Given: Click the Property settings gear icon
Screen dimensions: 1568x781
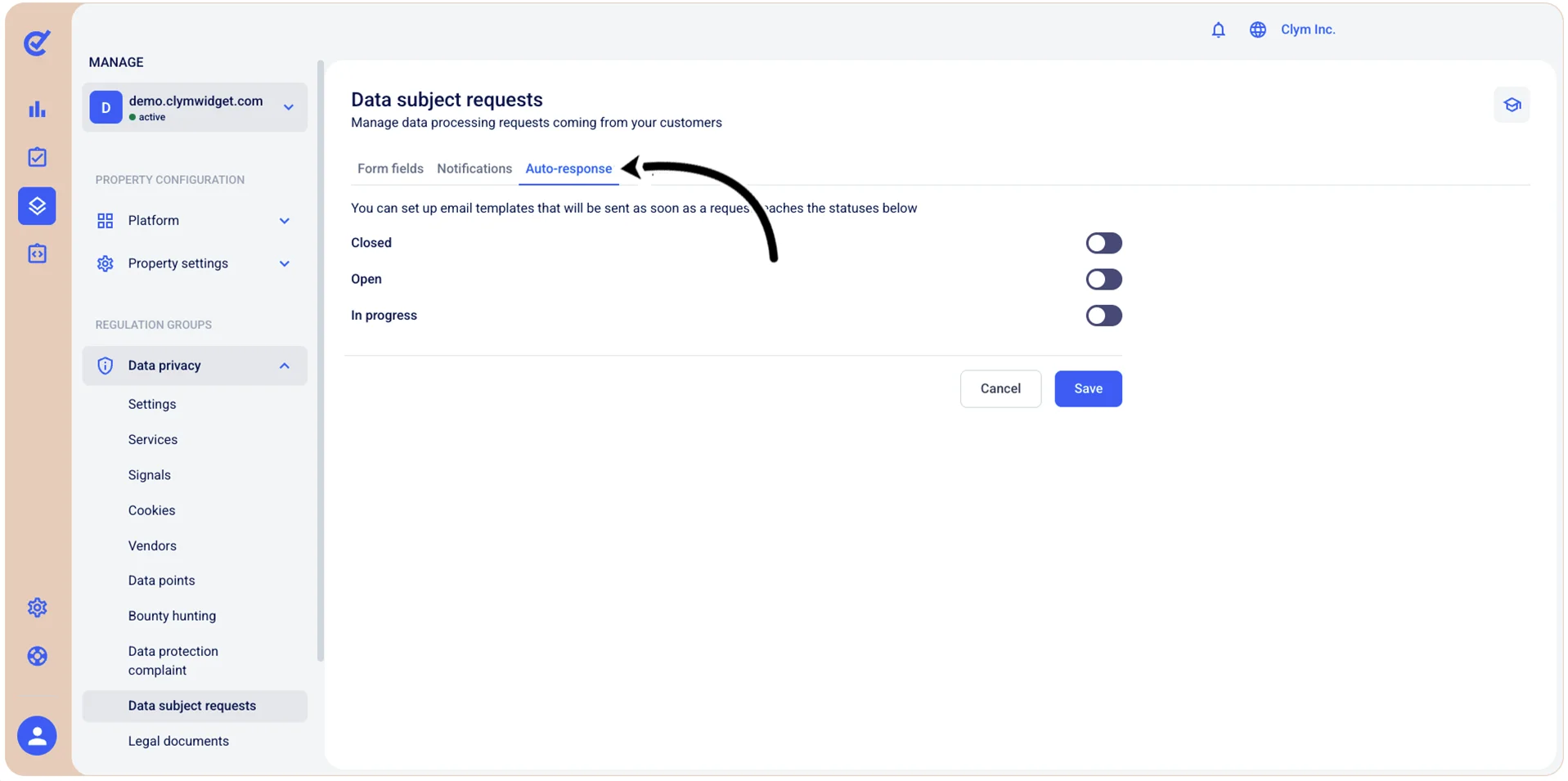Looking at the screenshot, I should (105, 263).
